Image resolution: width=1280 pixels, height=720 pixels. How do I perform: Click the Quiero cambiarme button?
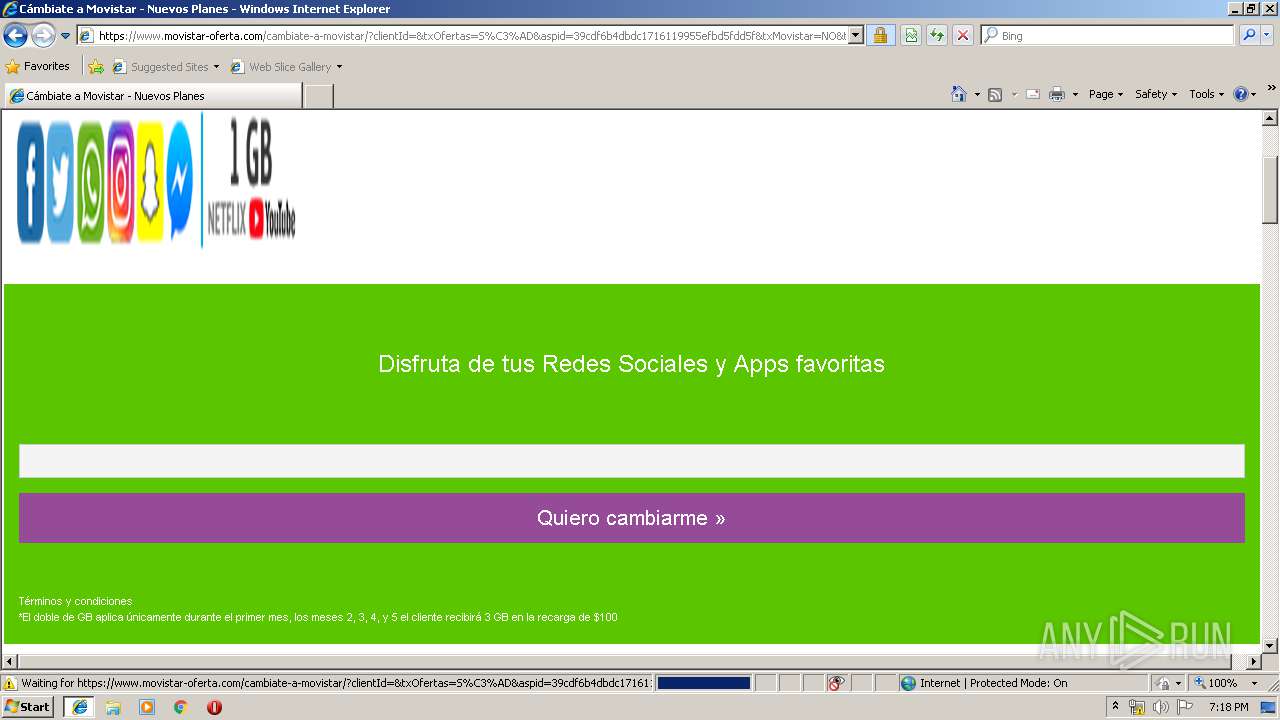point(631,518)
